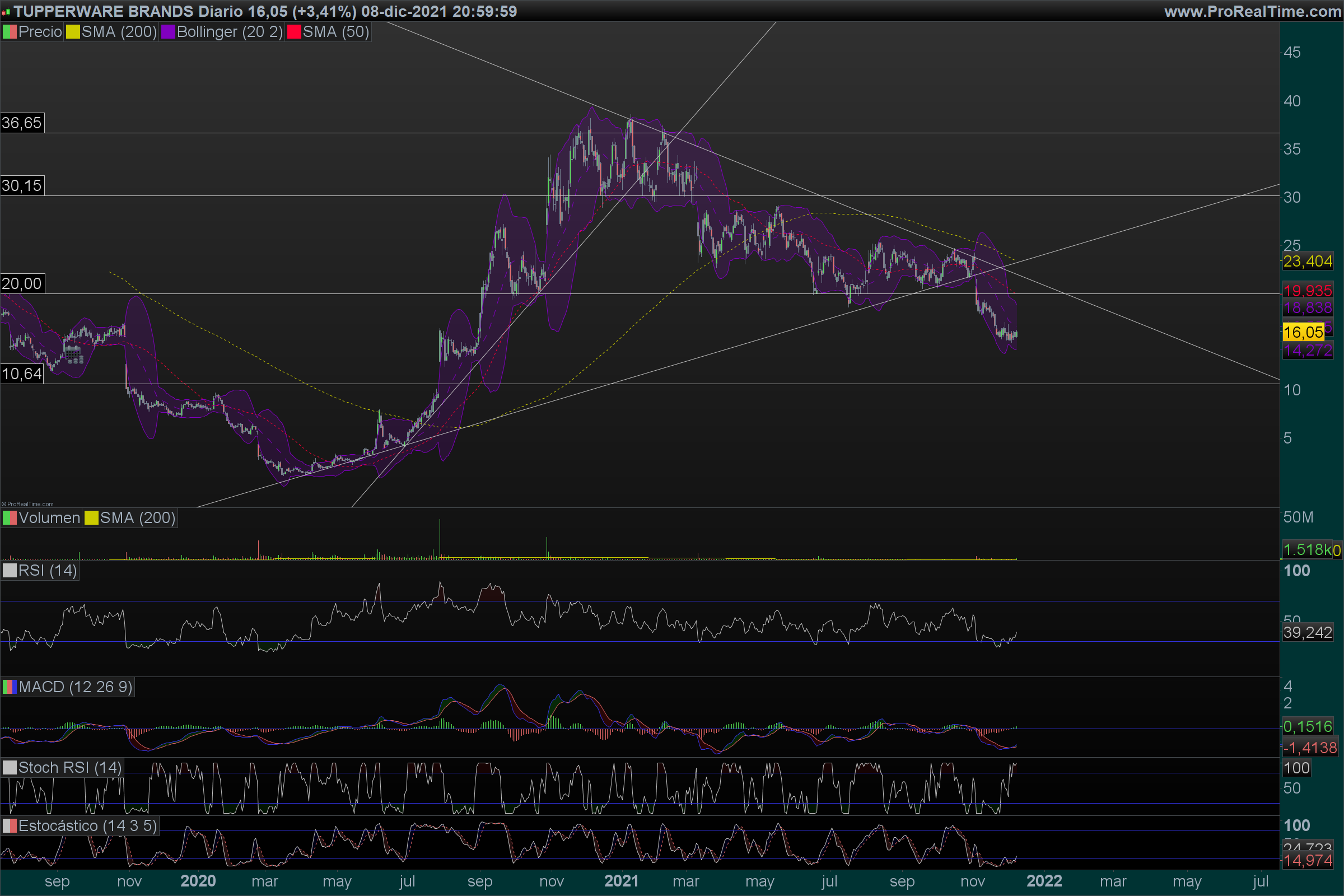
Task: Open the Bollinger (20 2) indicator label
Action: click(230, 32)
